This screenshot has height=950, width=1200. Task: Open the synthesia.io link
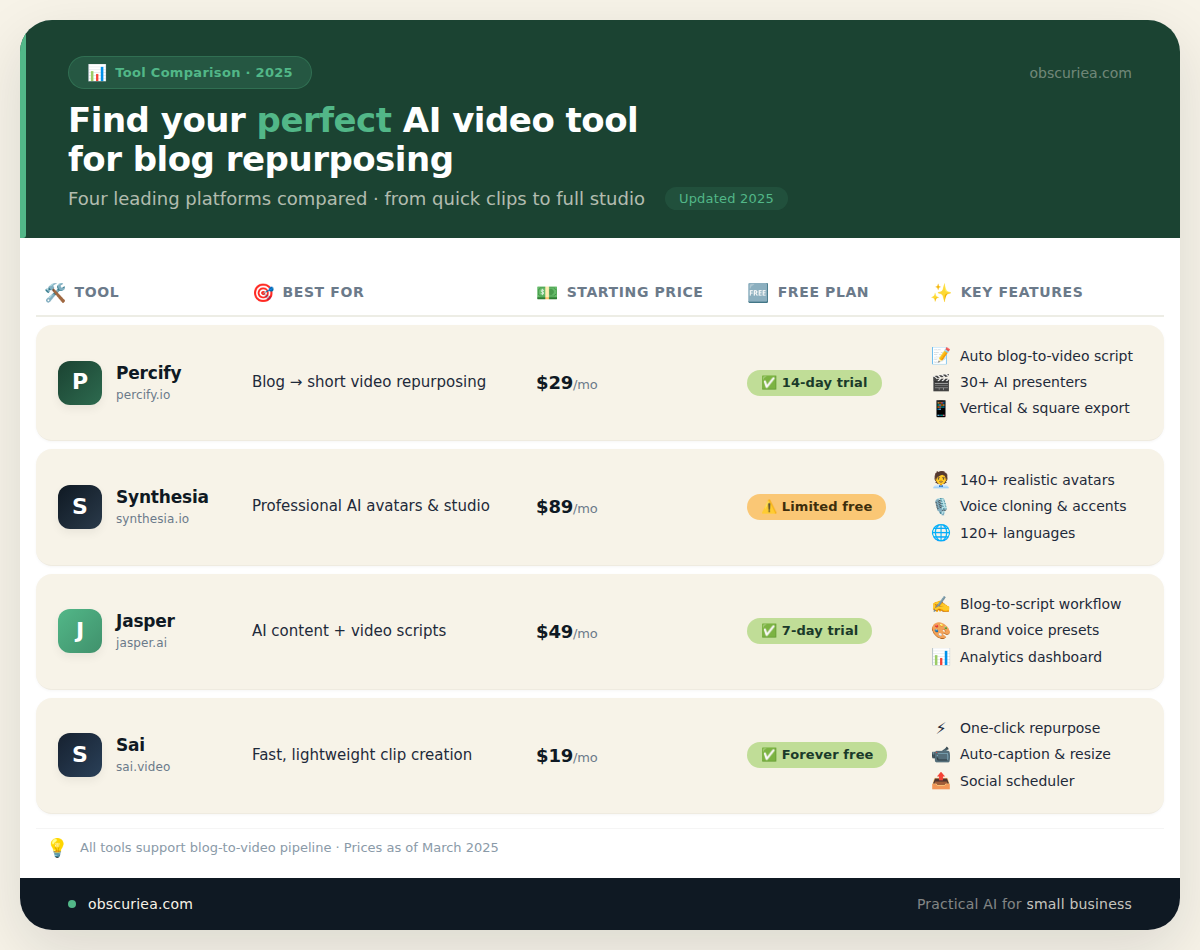152,519
